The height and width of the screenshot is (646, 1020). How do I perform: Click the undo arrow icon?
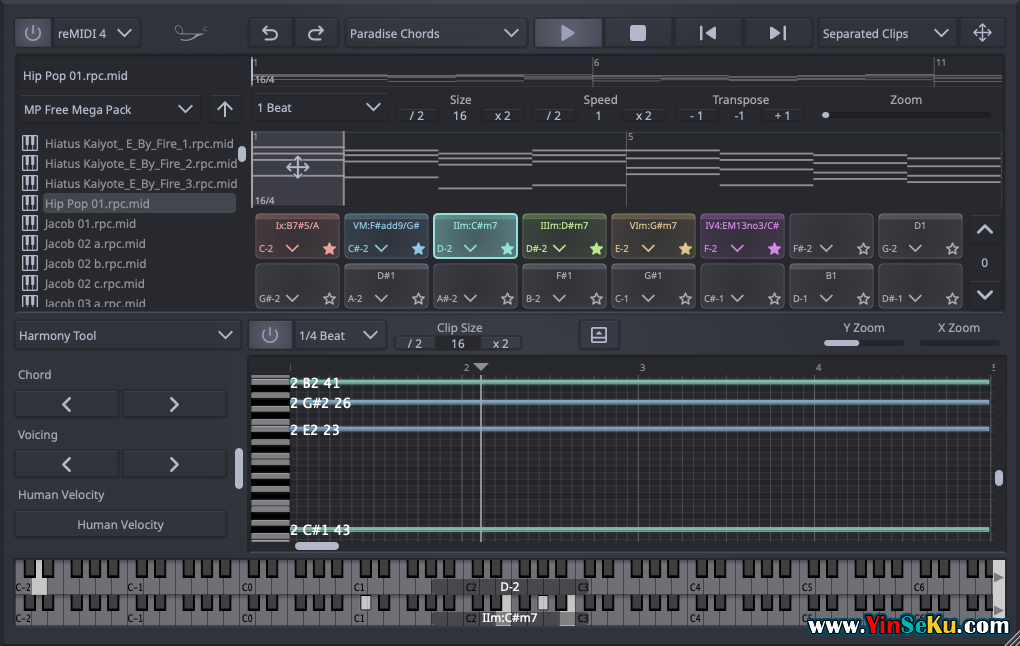270,33
